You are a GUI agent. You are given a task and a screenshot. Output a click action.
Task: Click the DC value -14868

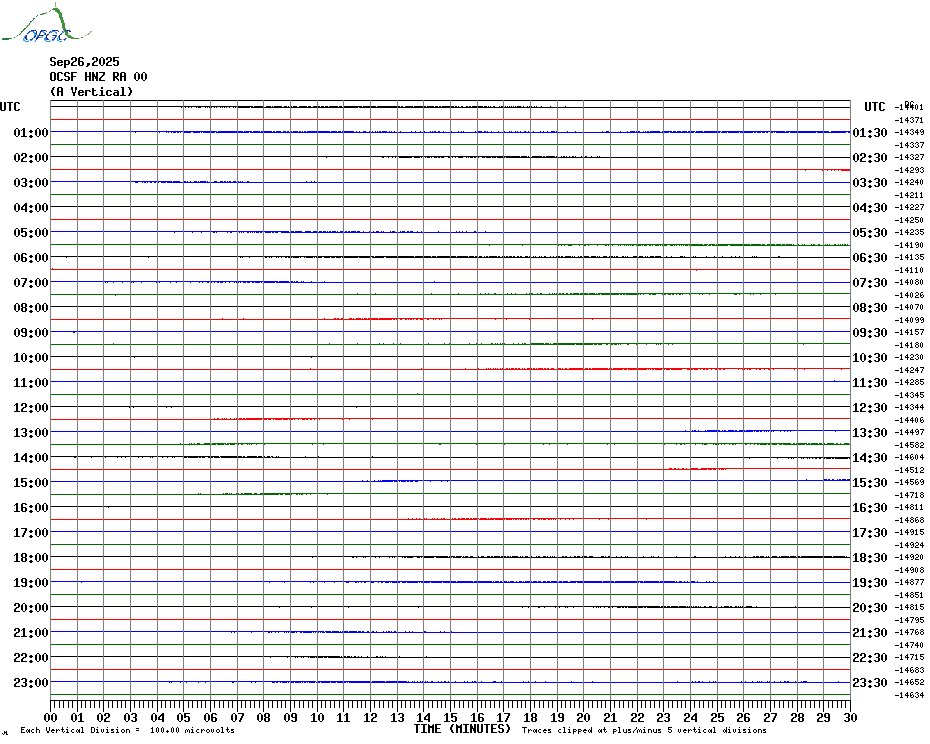pyautogui.click(x=909, y=520)
